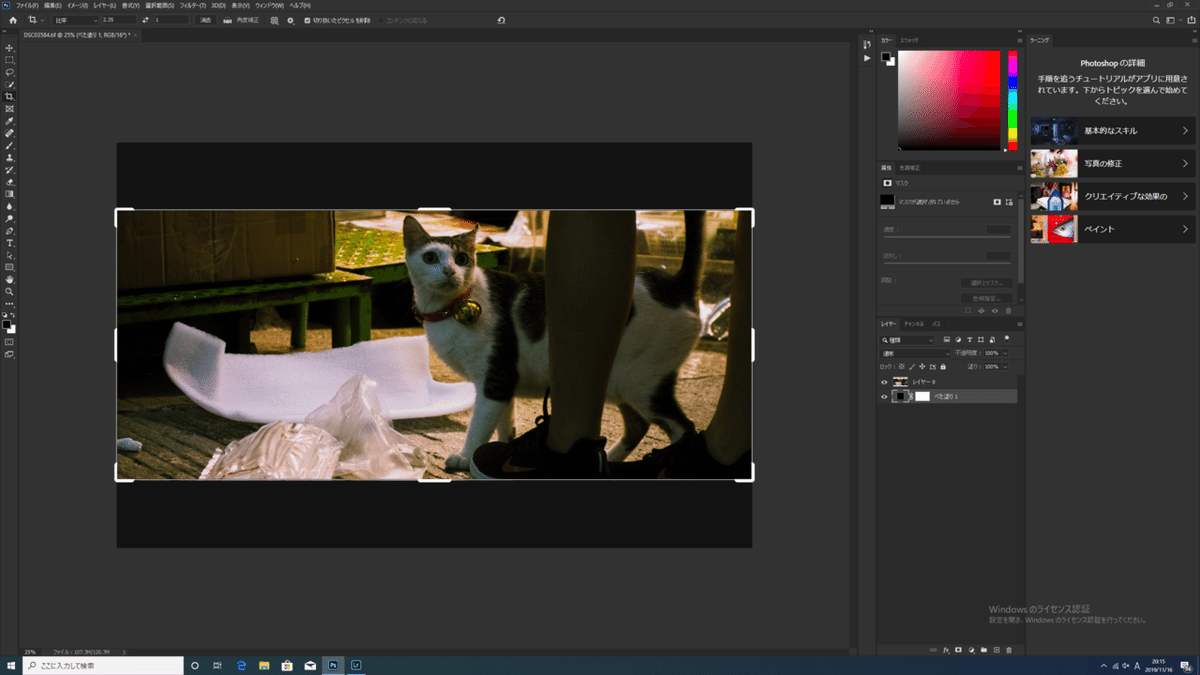Select the Lasso tool
1200x675 pixels.
point(10,72)
